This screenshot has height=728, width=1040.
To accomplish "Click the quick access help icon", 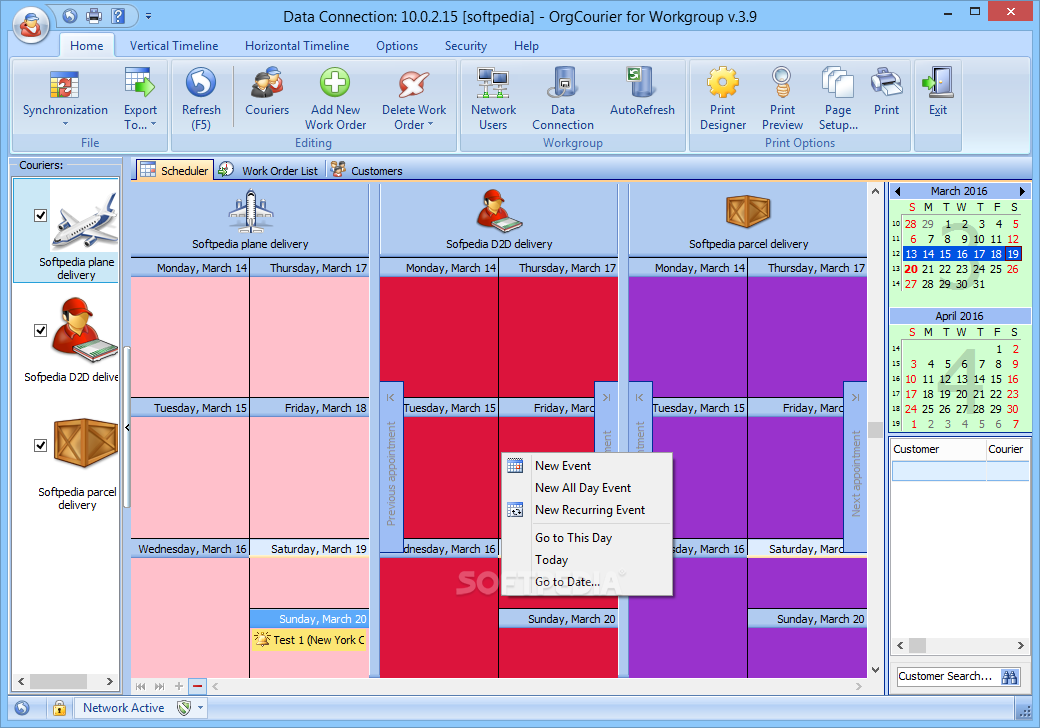I will [x=117, y=15].
